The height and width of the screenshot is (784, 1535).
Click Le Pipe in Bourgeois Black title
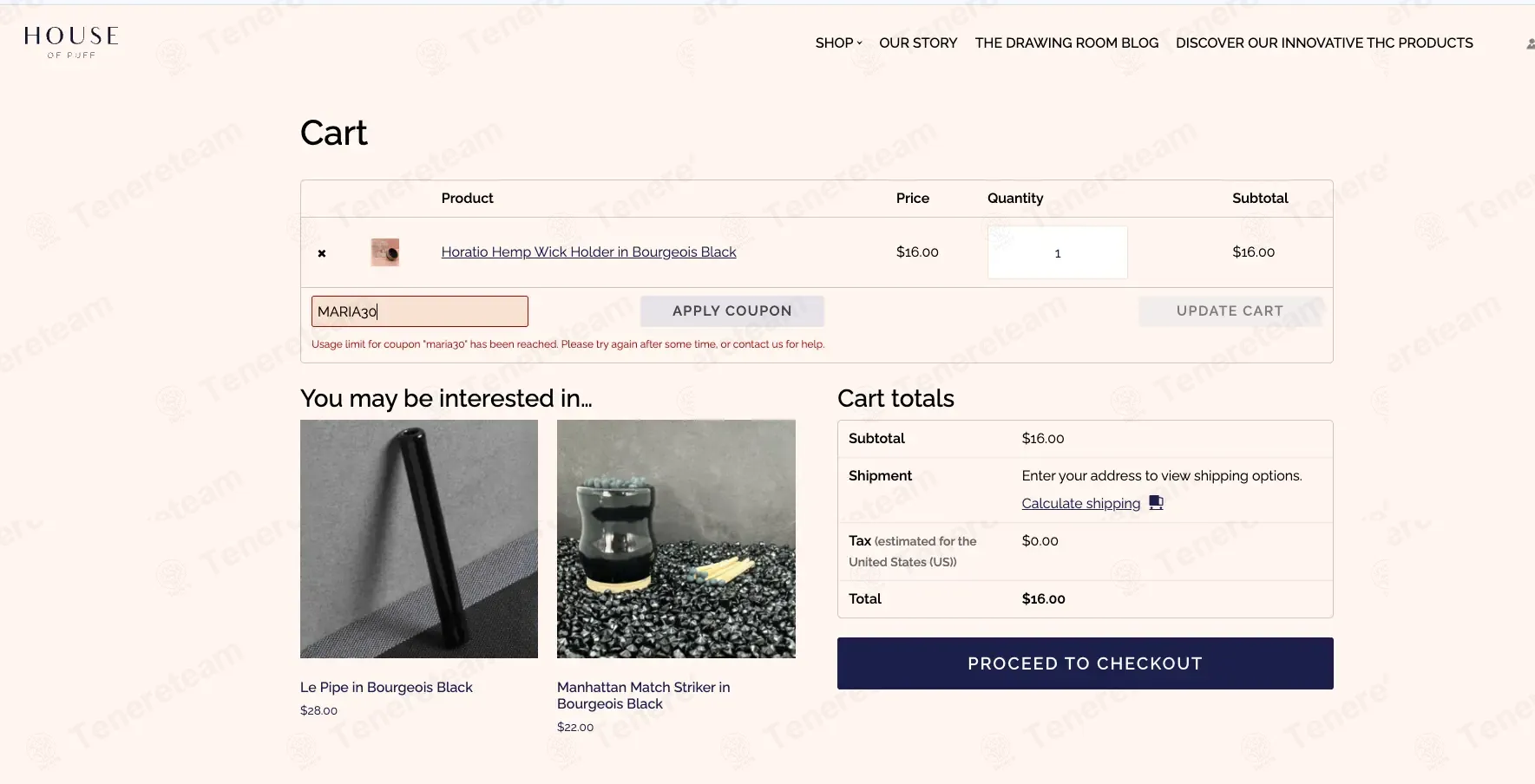(x=386, y=687)
